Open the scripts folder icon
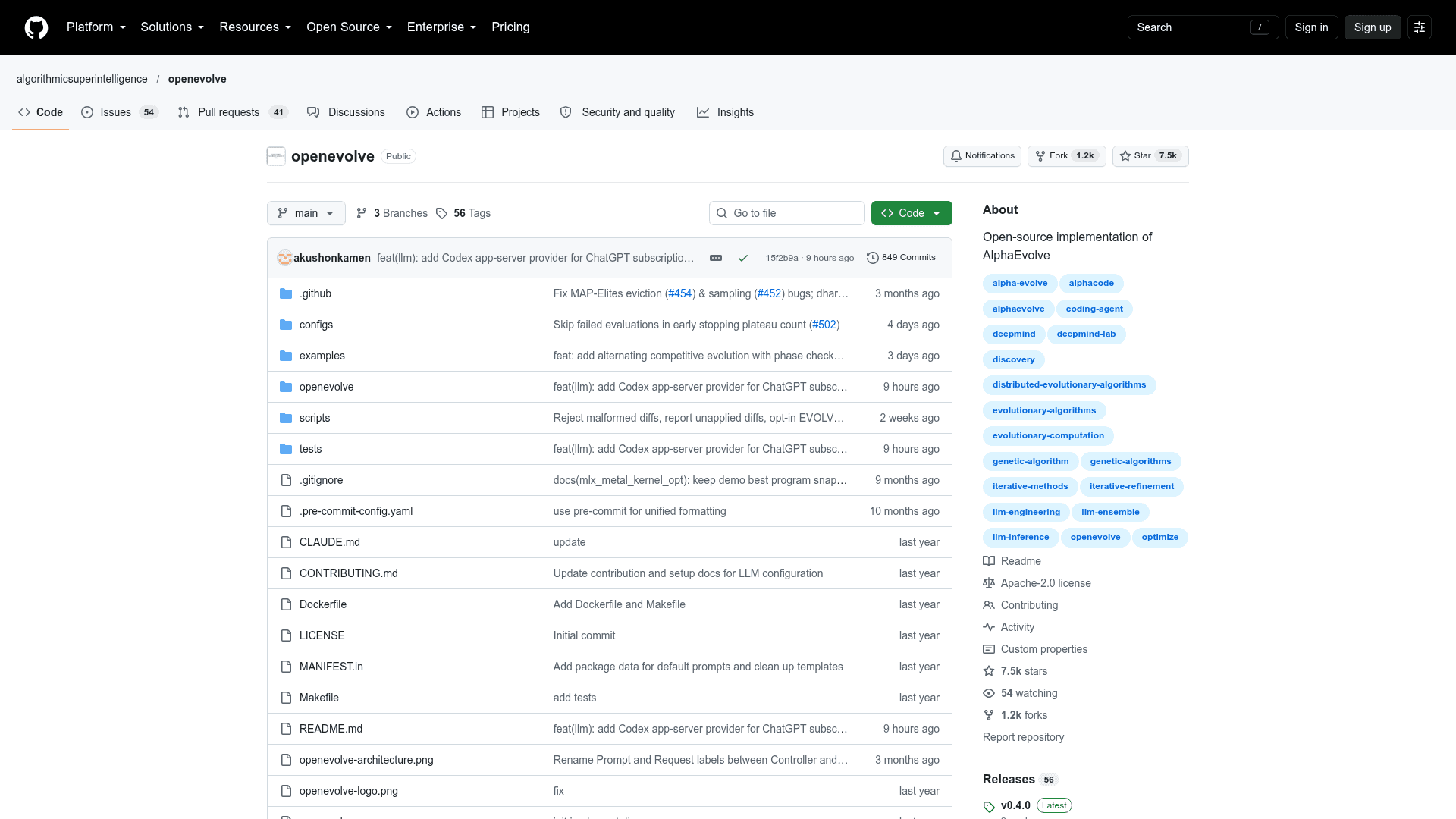1456x819 pixels. click(286, 418)
